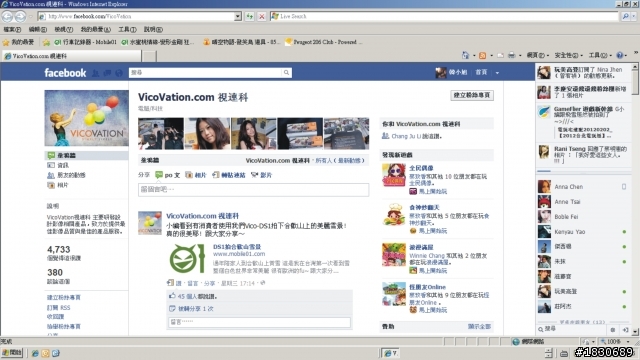Open the 檢視(V) menu
Viewport: 640px width, 360px height.
(x=63, y=29)
